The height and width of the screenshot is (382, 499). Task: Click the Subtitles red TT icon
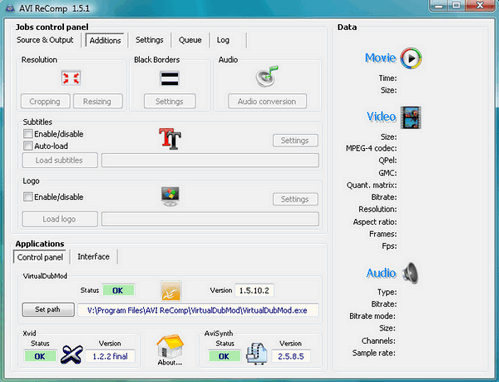pyautogui.click(x=170, y=138)
